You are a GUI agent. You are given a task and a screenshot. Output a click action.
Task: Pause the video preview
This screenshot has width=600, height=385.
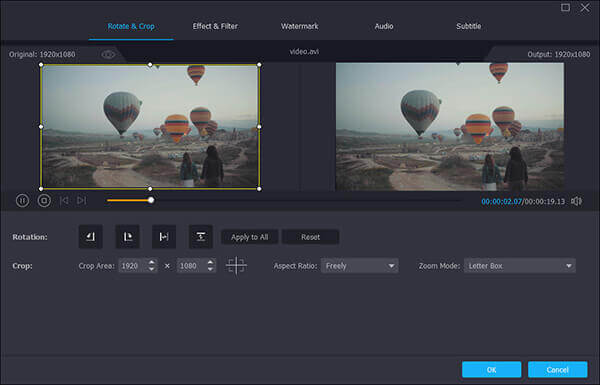point(22,201)
